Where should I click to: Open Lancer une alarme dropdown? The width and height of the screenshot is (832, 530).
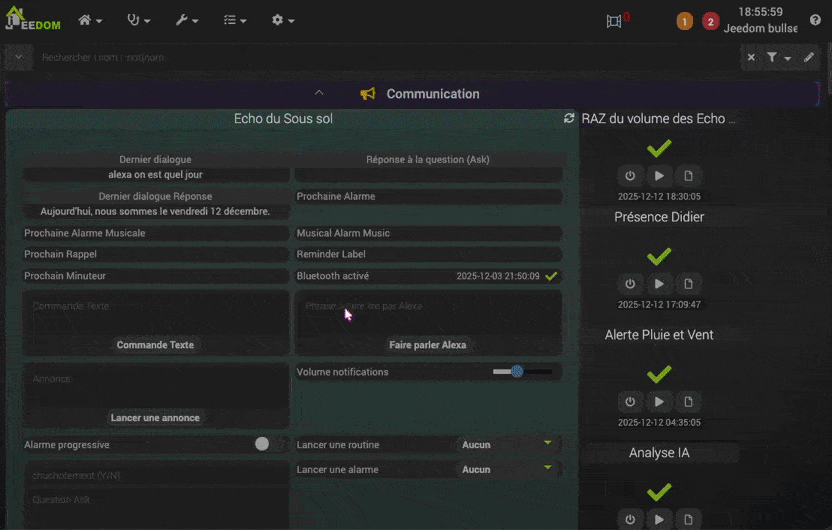tap(507, 469)
